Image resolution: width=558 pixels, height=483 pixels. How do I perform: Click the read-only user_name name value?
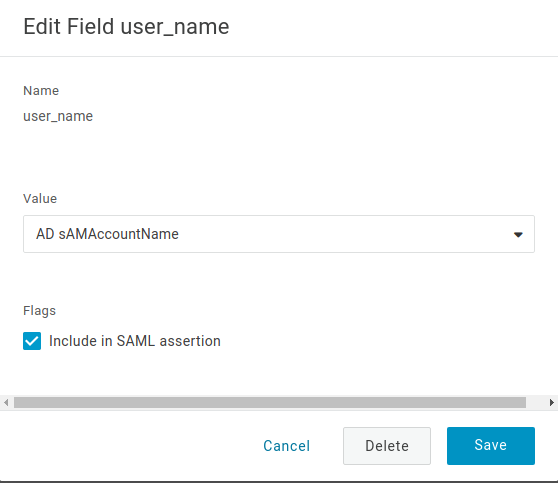(58, 116)
